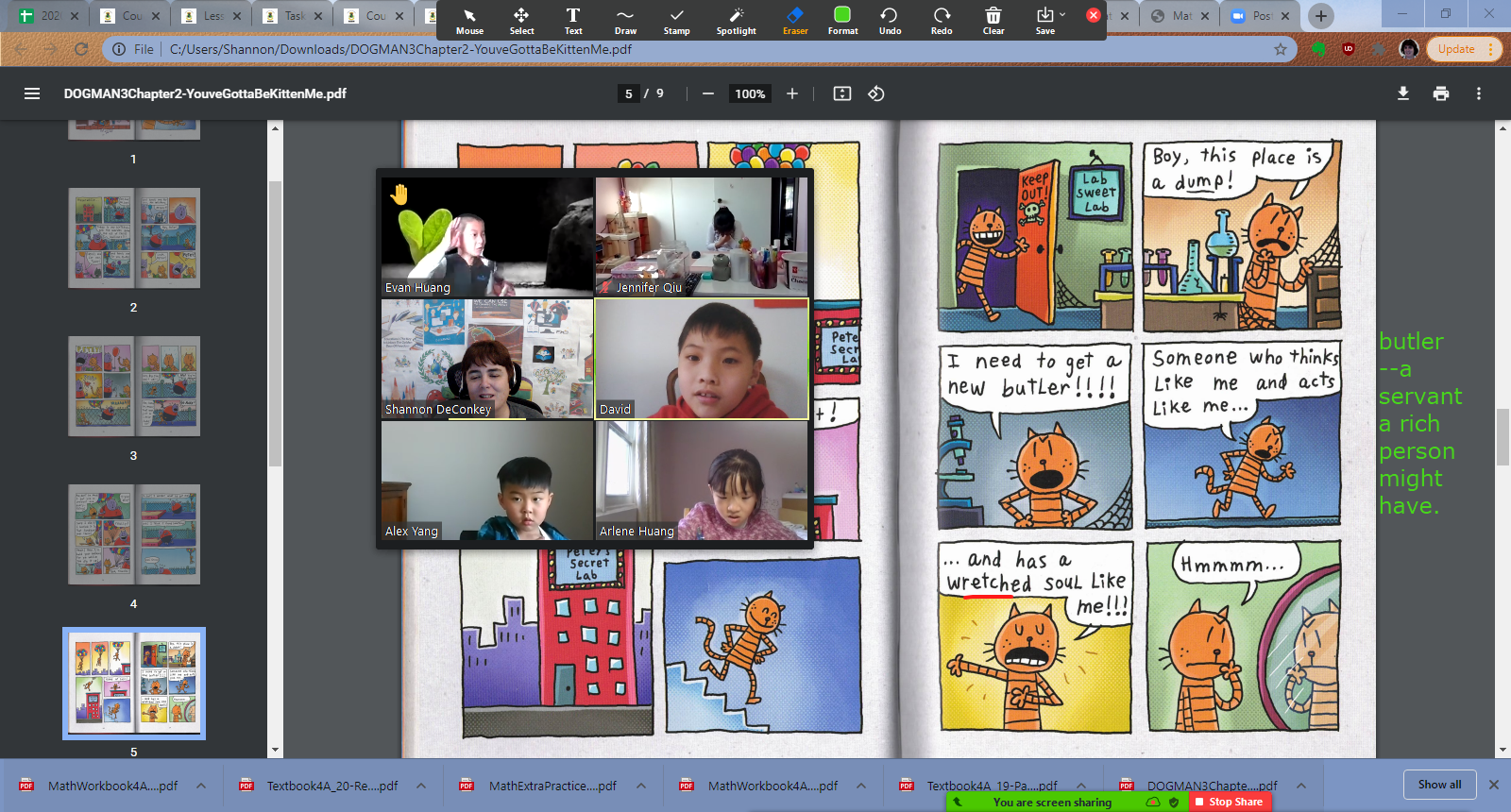Expand options for MathExtraPractice download

pos(641,786)
